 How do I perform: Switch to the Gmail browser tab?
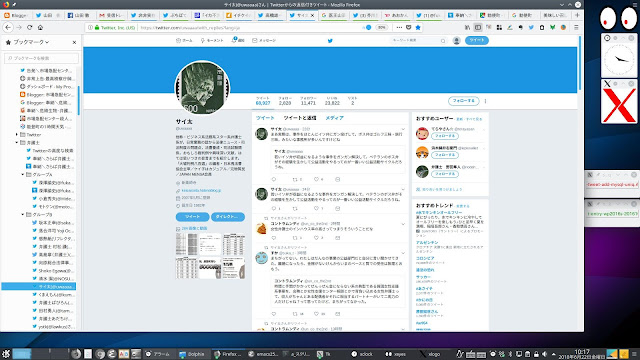coord(111,15)
